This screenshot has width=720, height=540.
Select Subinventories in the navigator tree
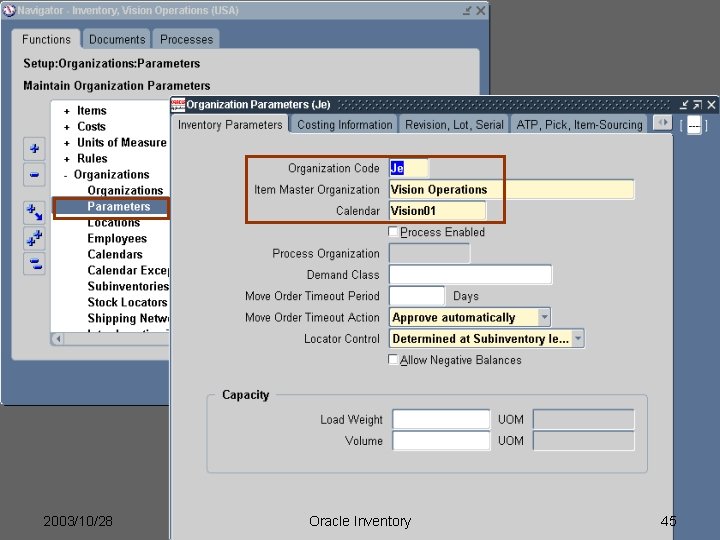[128, 287]
